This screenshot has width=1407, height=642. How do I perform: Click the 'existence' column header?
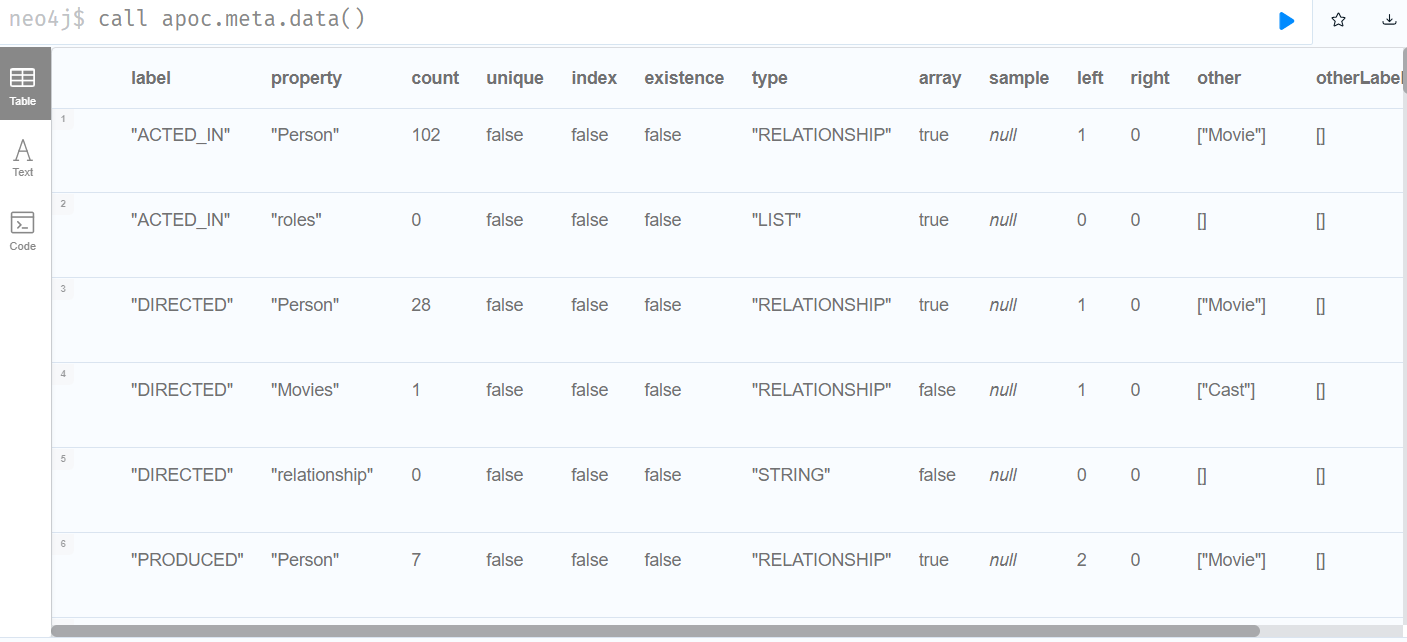click(684, 77)
